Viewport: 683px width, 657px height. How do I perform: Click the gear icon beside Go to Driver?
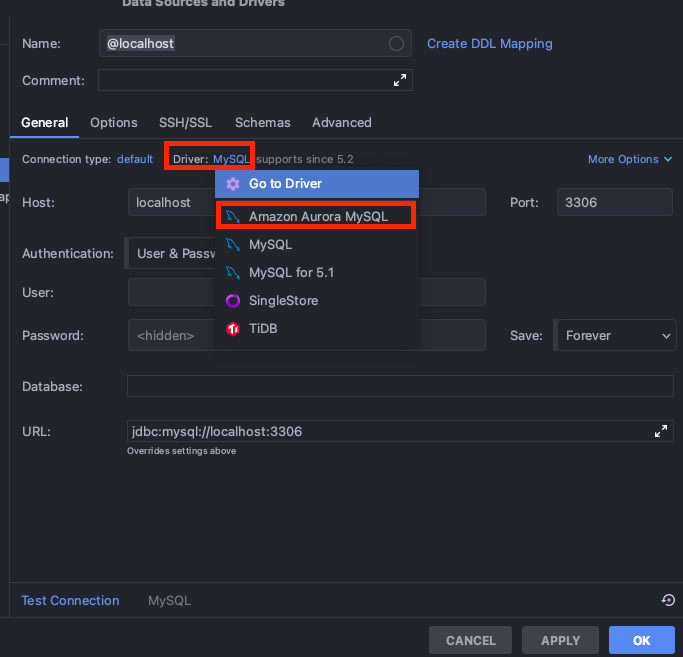(233, 184)
